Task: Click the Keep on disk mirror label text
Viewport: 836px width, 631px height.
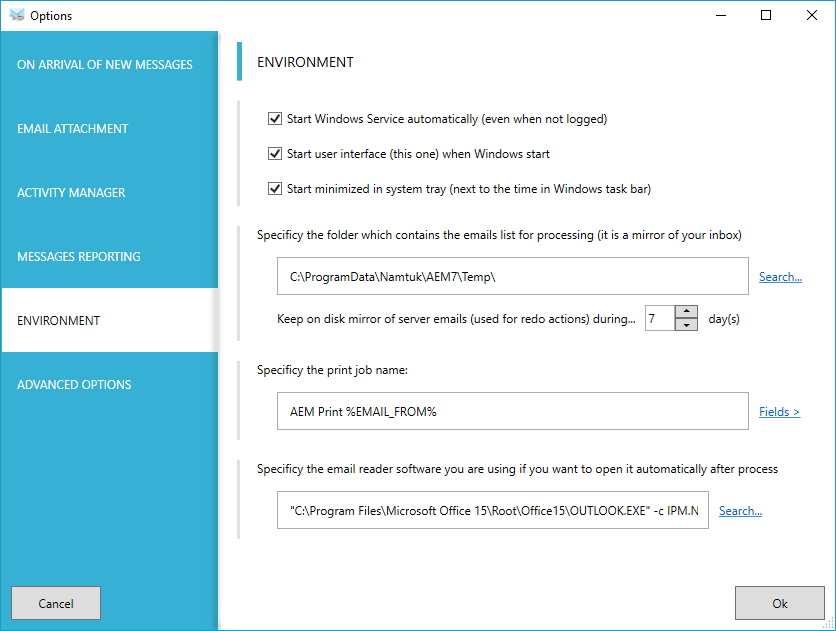Action: click(456, 319)
